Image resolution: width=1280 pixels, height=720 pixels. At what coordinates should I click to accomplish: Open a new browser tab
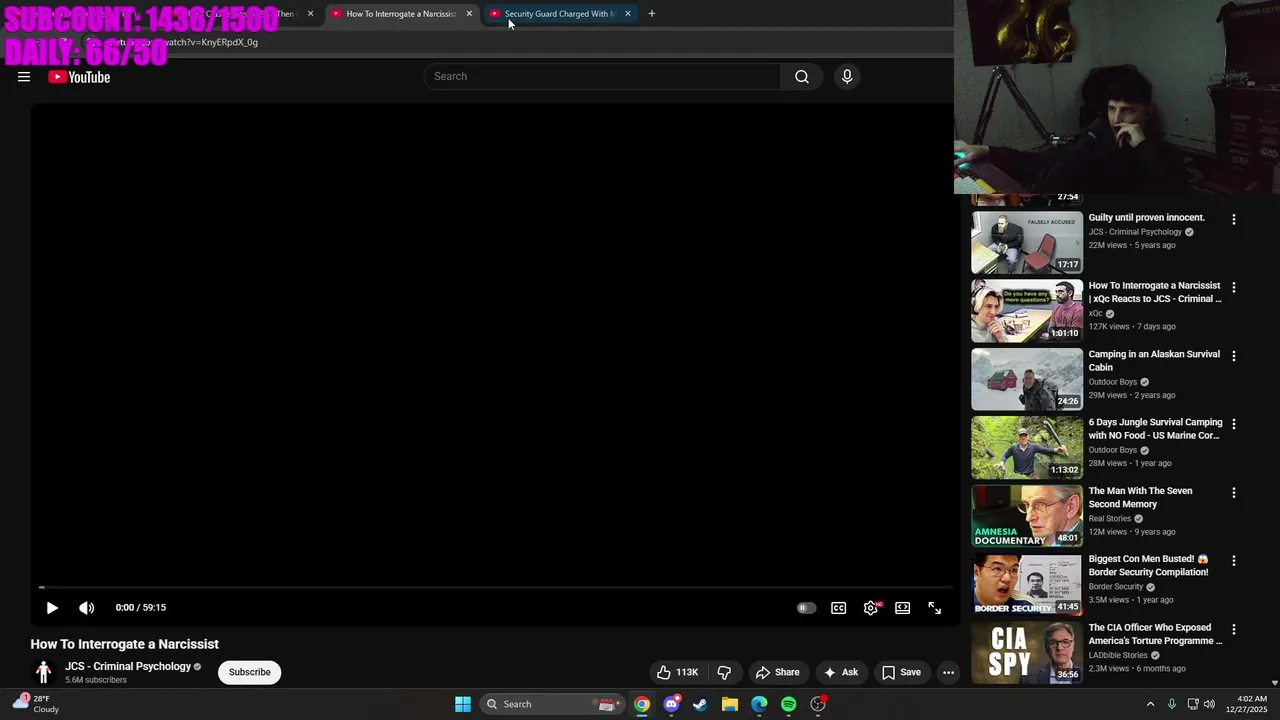point(652,14)
